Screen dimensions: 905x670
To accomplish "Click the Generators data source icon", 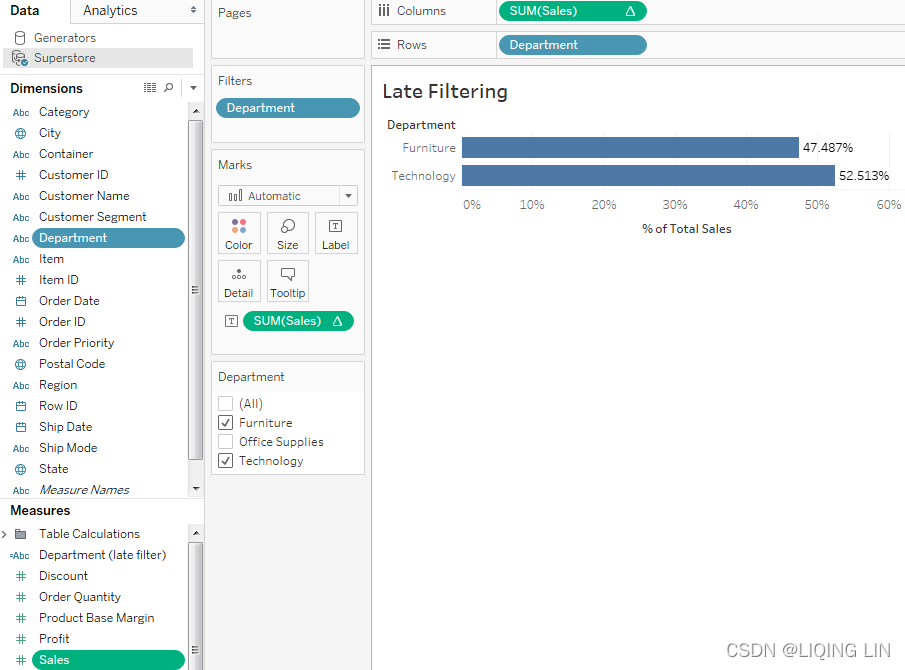I will click(x=20, y=38).
